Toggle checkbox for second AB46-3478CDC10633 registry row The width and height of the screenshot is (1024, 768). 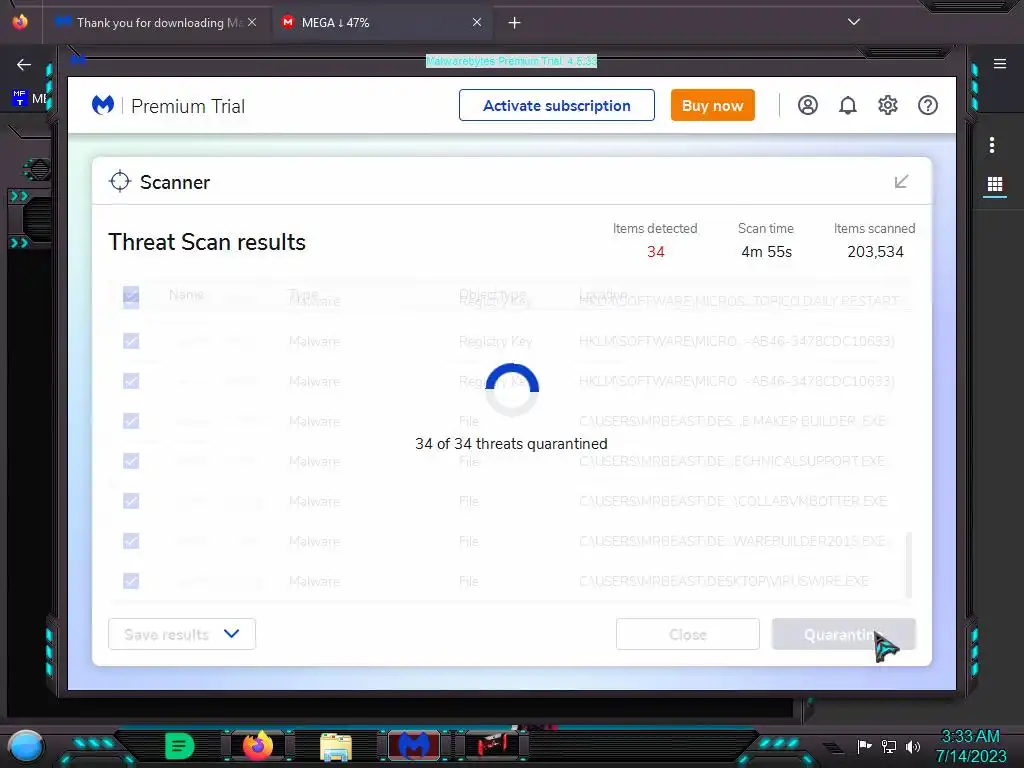[131, 381]
